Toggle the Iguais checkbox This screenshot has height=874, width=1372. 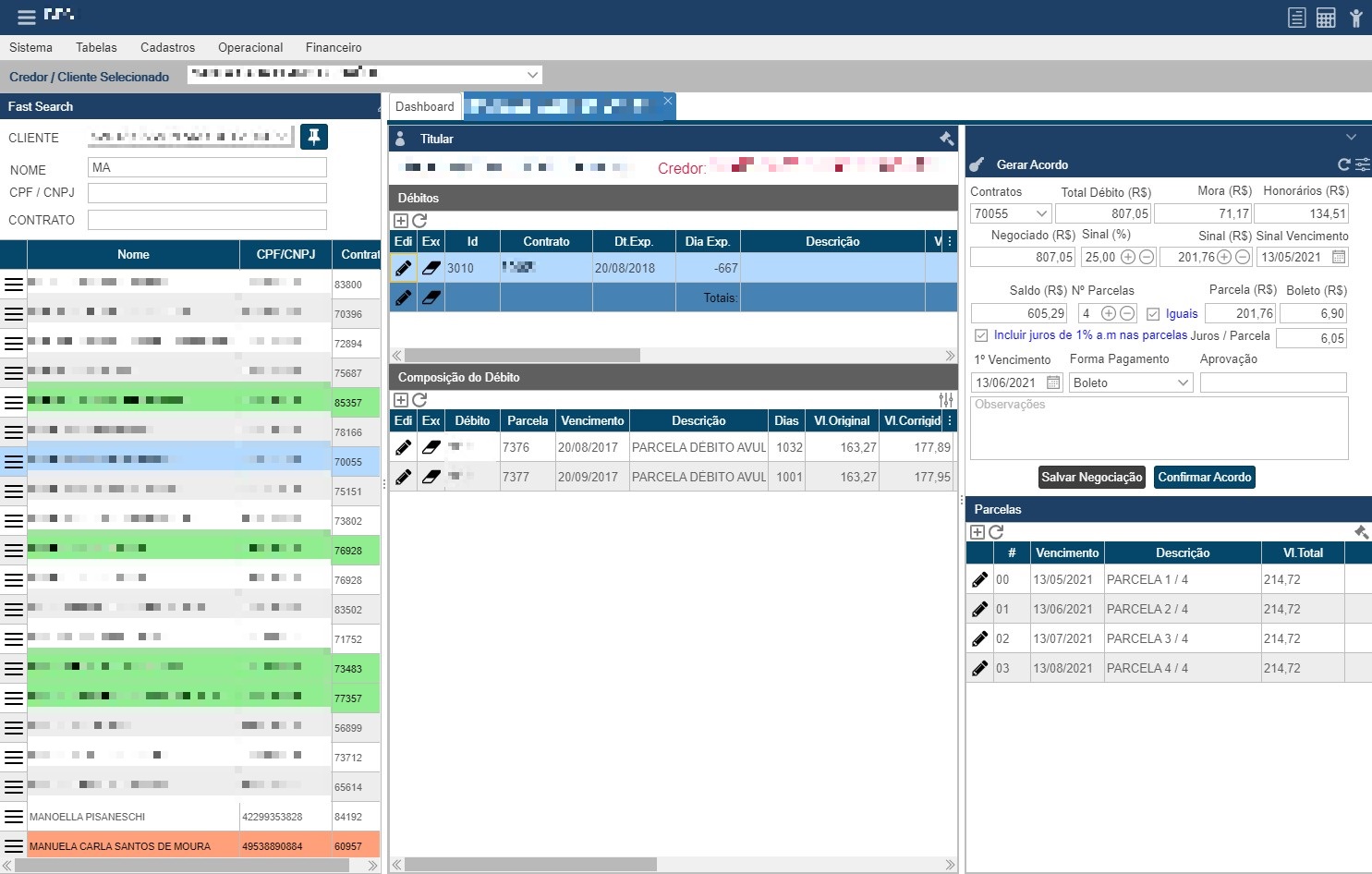pos(1153,314)
